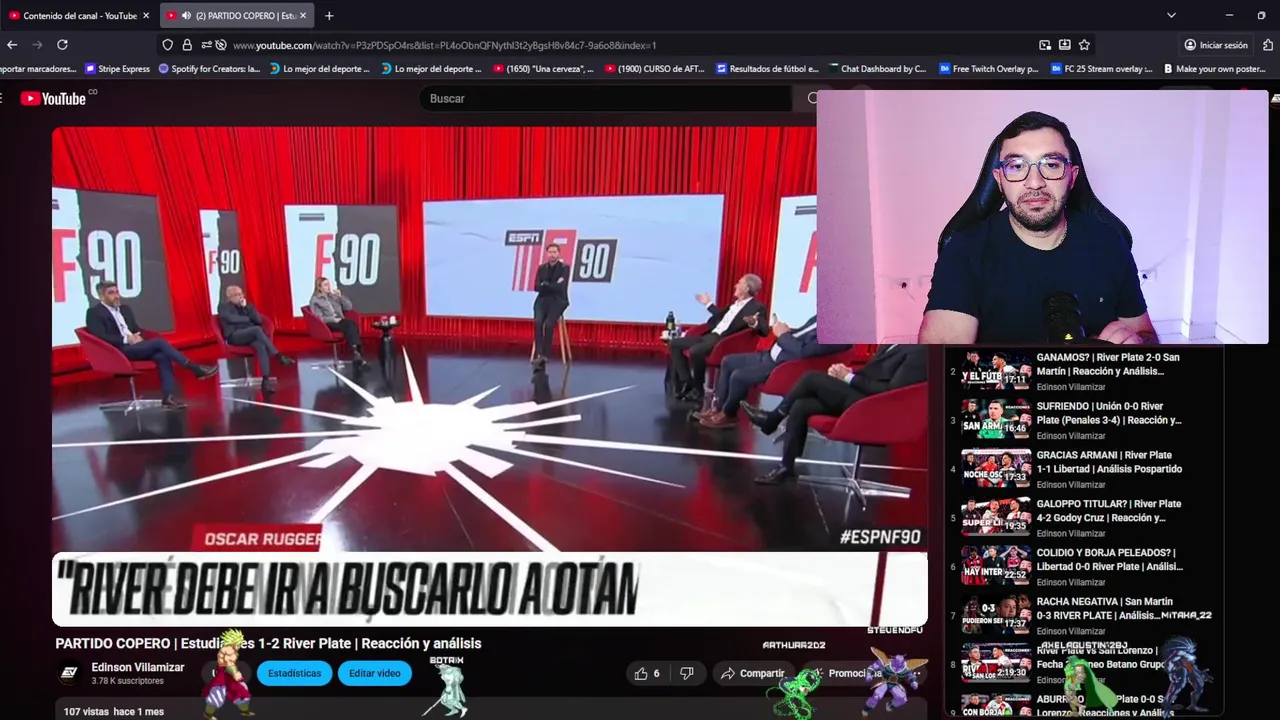The image size is (1280, 720).
Task: Open 'GALOPPO TITULAR? River Plate 4-2 Godoy Cruz'
Action: click(1108, 511)
